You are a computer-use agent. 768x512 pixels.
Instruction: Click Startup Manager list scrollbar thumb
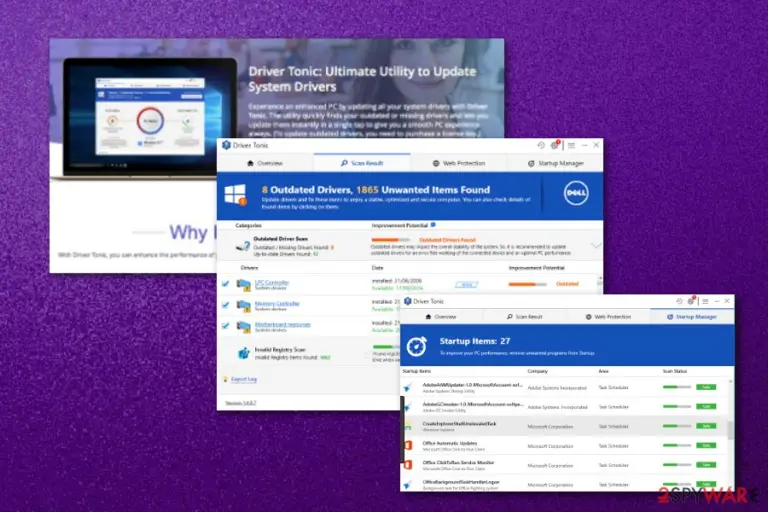(730, 430)
